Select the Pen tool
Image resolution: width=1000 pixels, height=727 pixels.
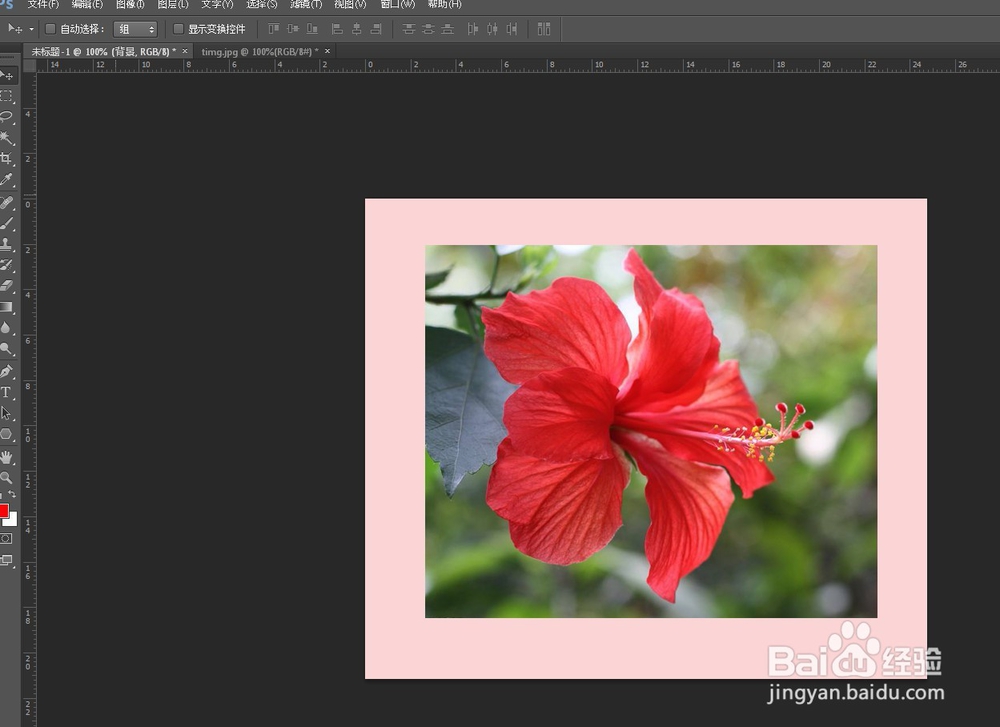pos(6,371)
